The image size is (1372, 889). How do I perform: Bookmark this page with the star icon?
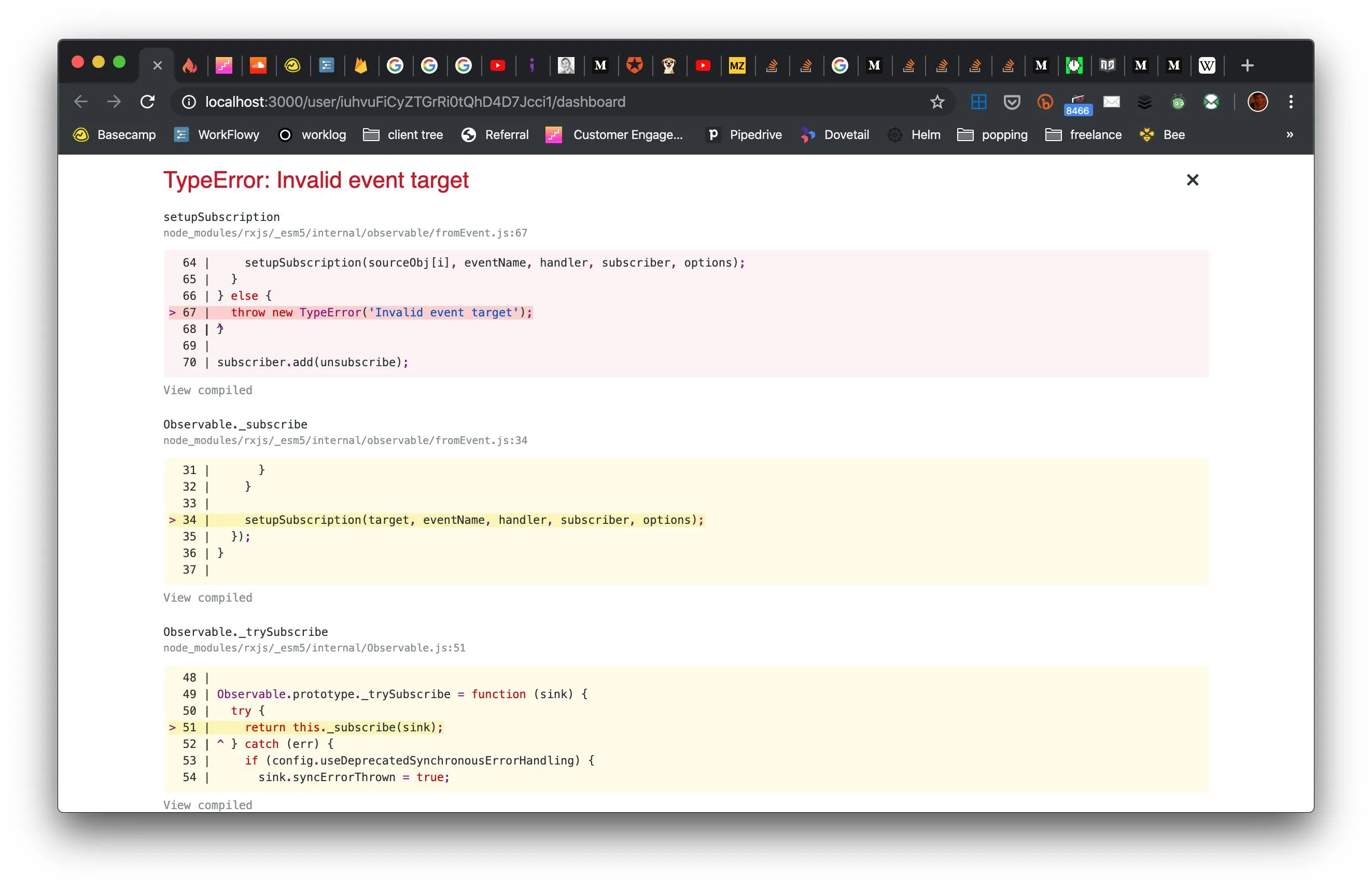pos(937,102)
